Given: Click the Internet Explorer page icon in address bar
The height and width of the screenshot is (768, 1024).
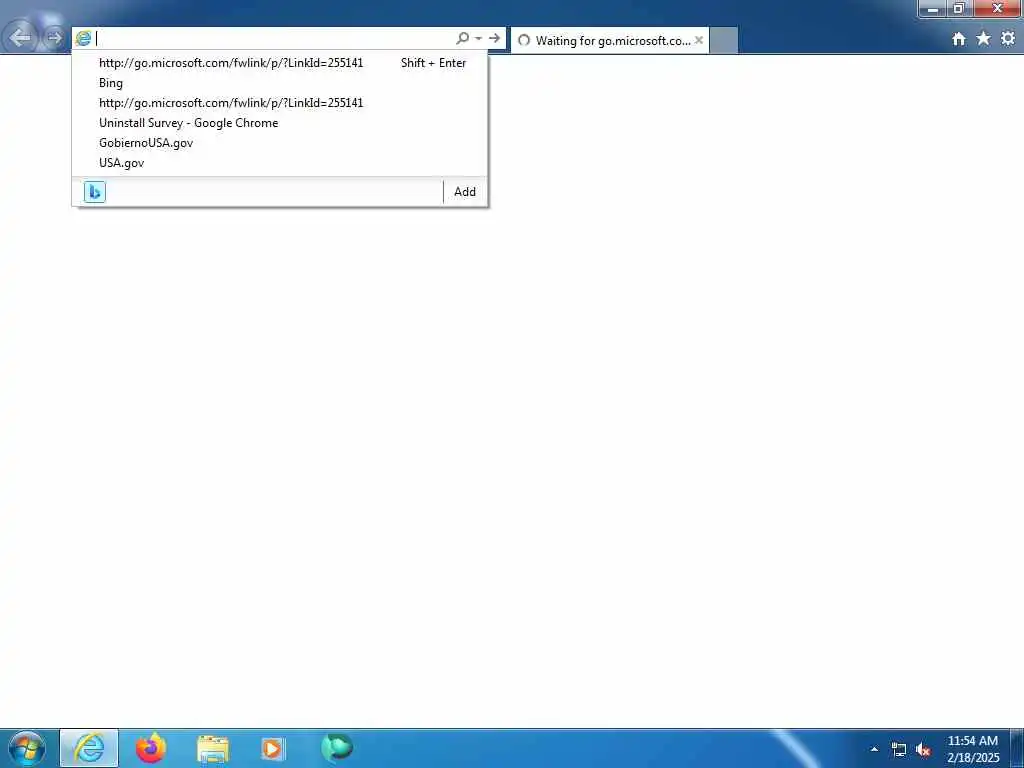Looking at the screenshot, I should pos(84,39).
